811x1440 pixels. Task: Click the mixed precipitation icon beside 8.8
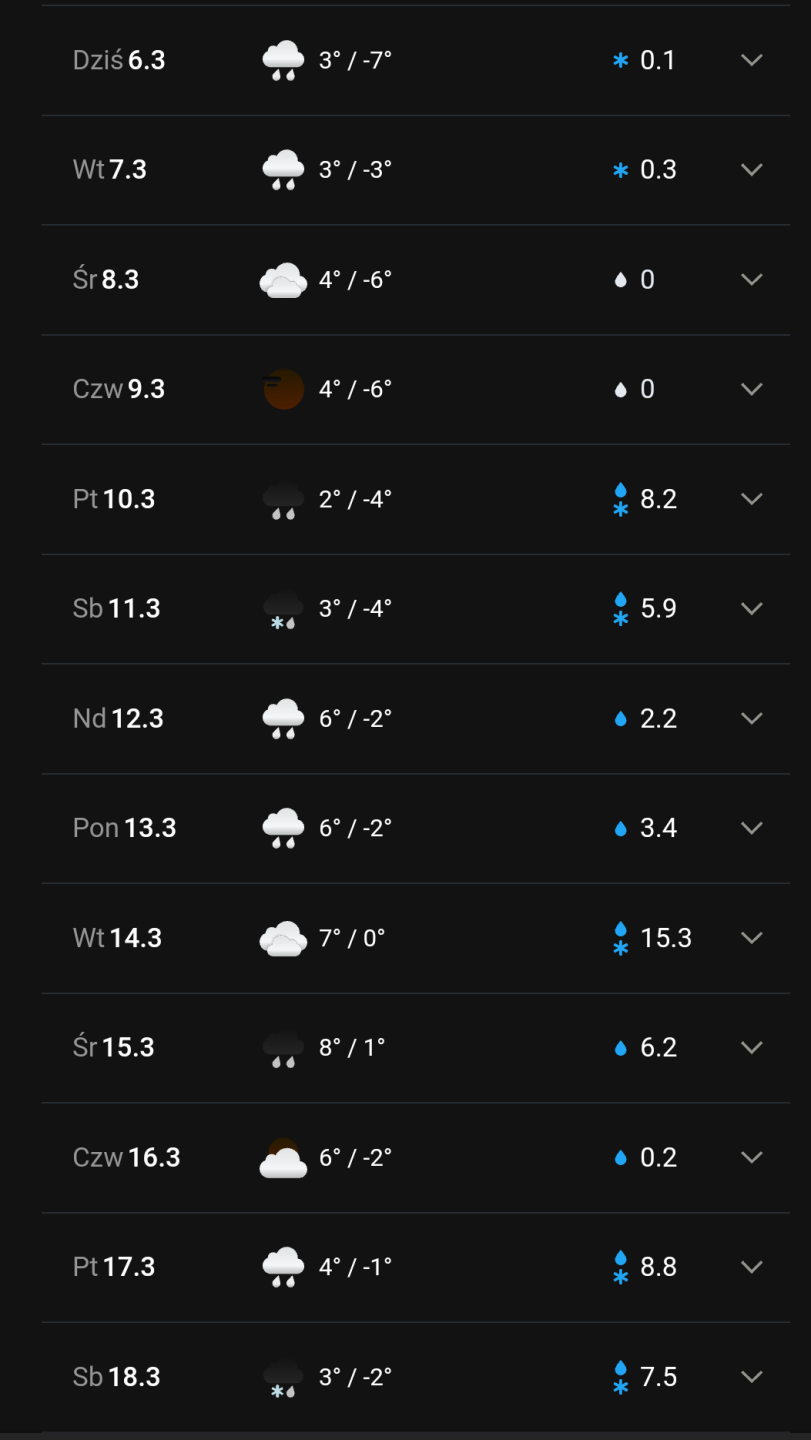pyautogui.click(x=621, y=1267)
